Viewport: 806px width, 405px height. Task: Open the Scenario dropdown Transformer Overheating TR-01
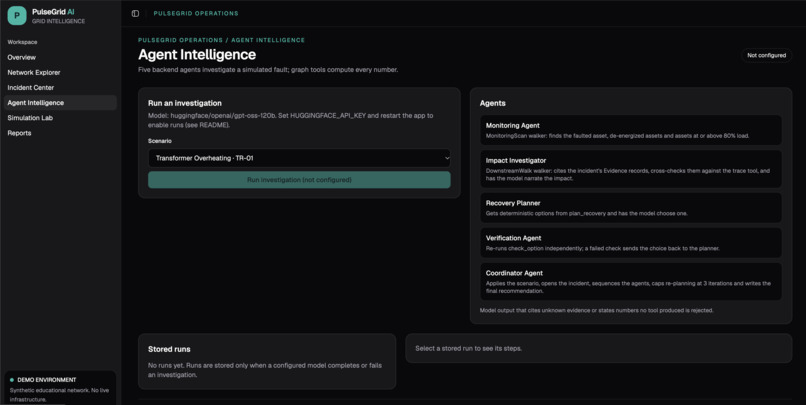point(299,158)
